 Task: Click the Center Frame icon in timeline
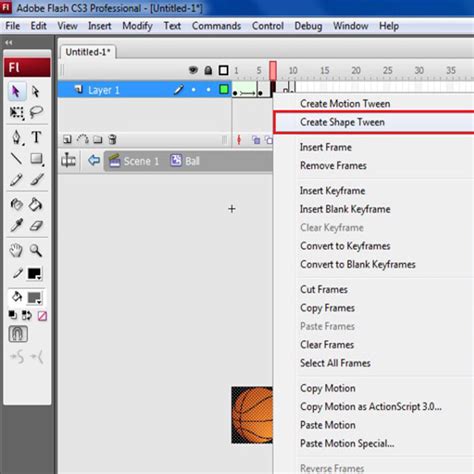239,140
